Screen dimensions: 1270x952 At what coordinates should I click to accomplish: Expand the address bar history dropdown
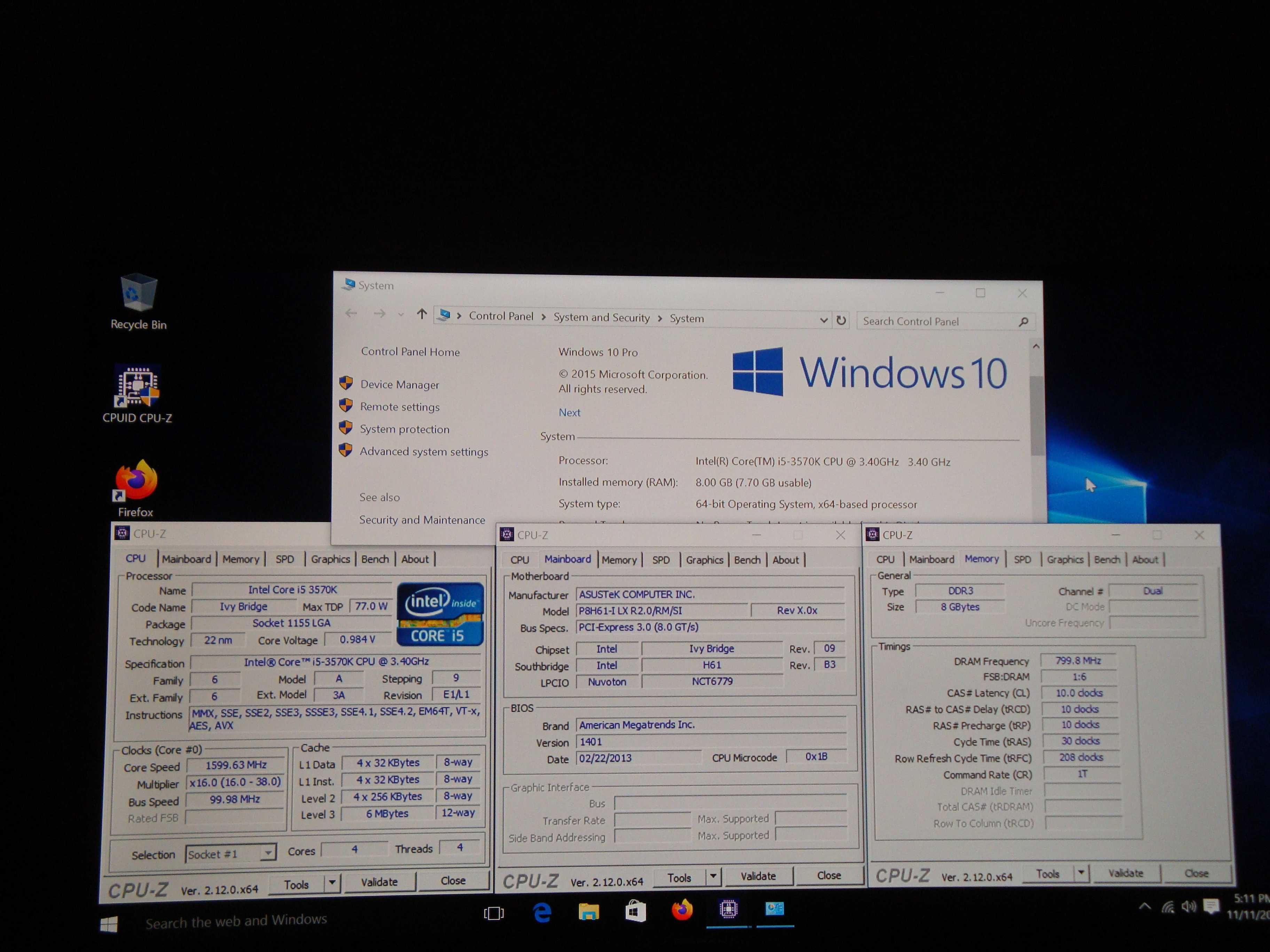[x=824, y=320]
